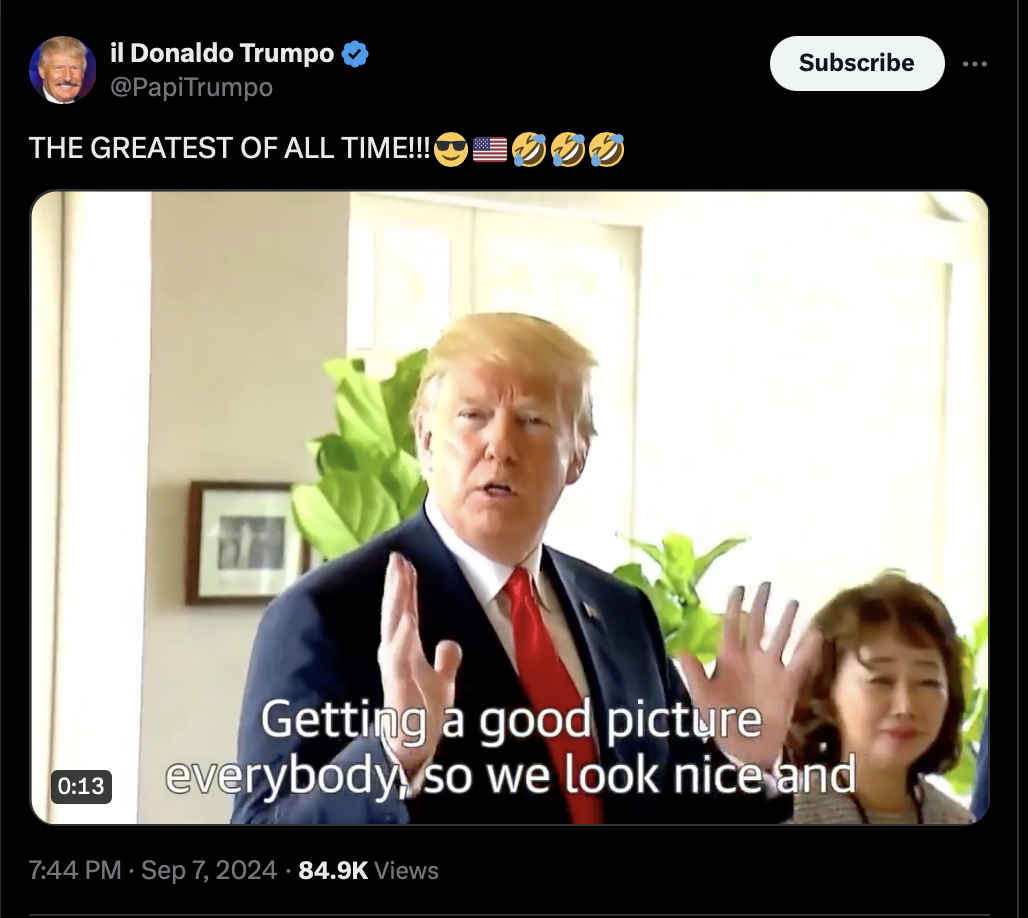
Task: Click the first rolling-laughing emoji
Action: tap(529, 149)
